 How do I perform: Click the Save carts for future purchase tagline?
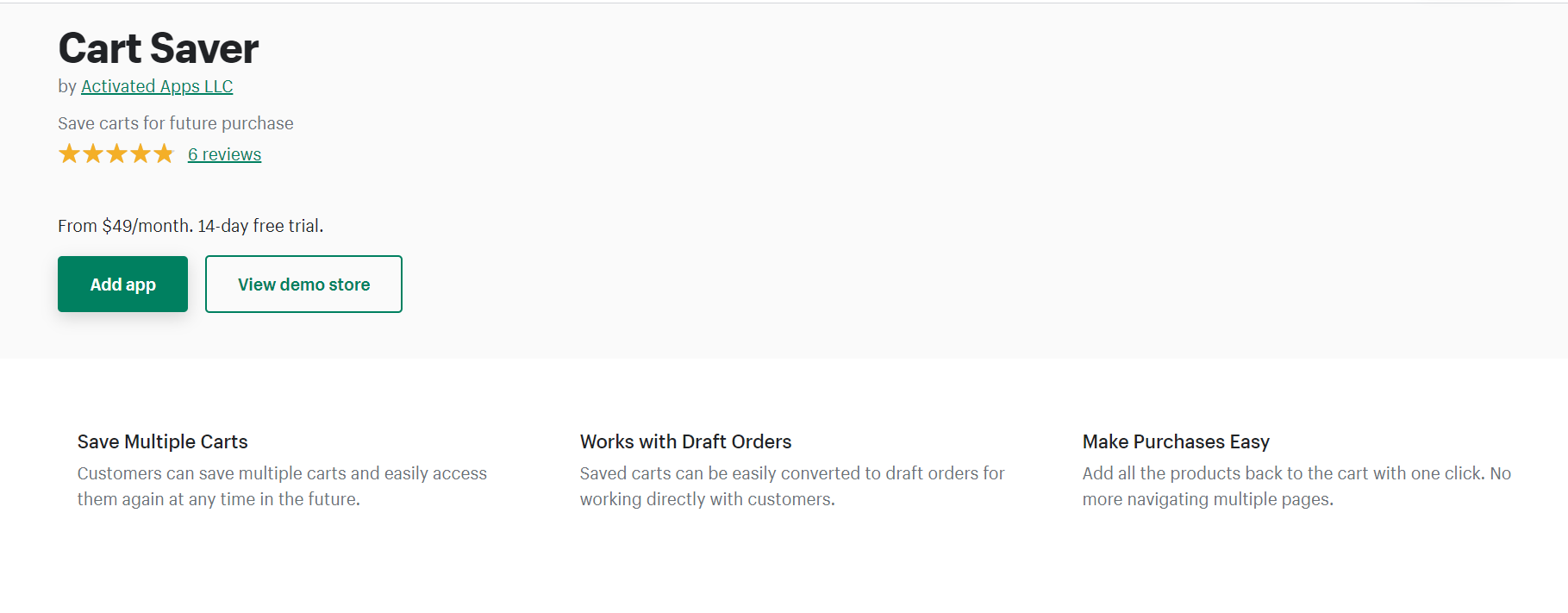tap(176, 123)
